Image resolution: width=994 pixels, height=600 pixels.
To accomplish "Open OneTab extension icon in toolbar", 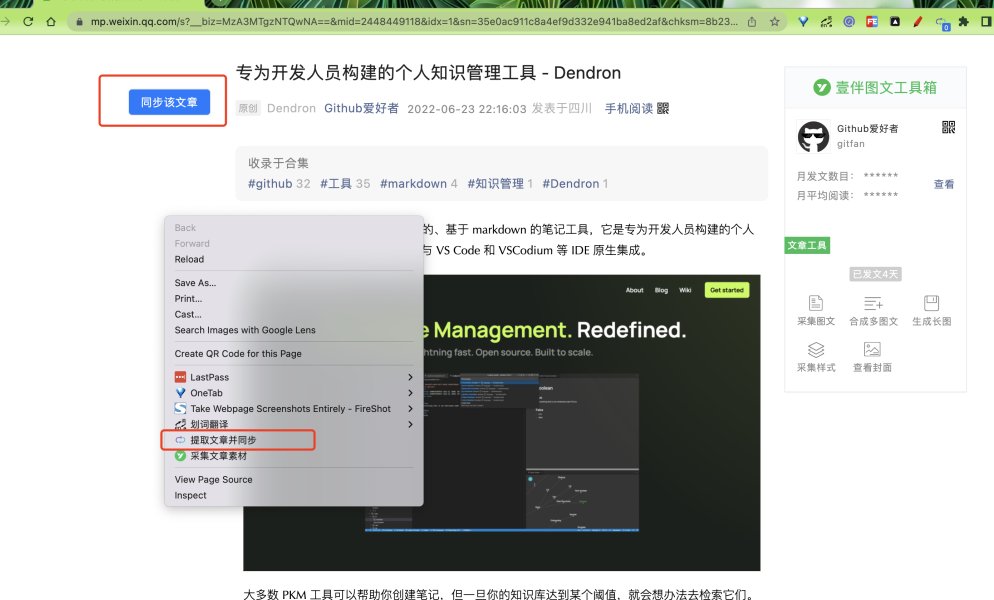I will tap(803, 22).
